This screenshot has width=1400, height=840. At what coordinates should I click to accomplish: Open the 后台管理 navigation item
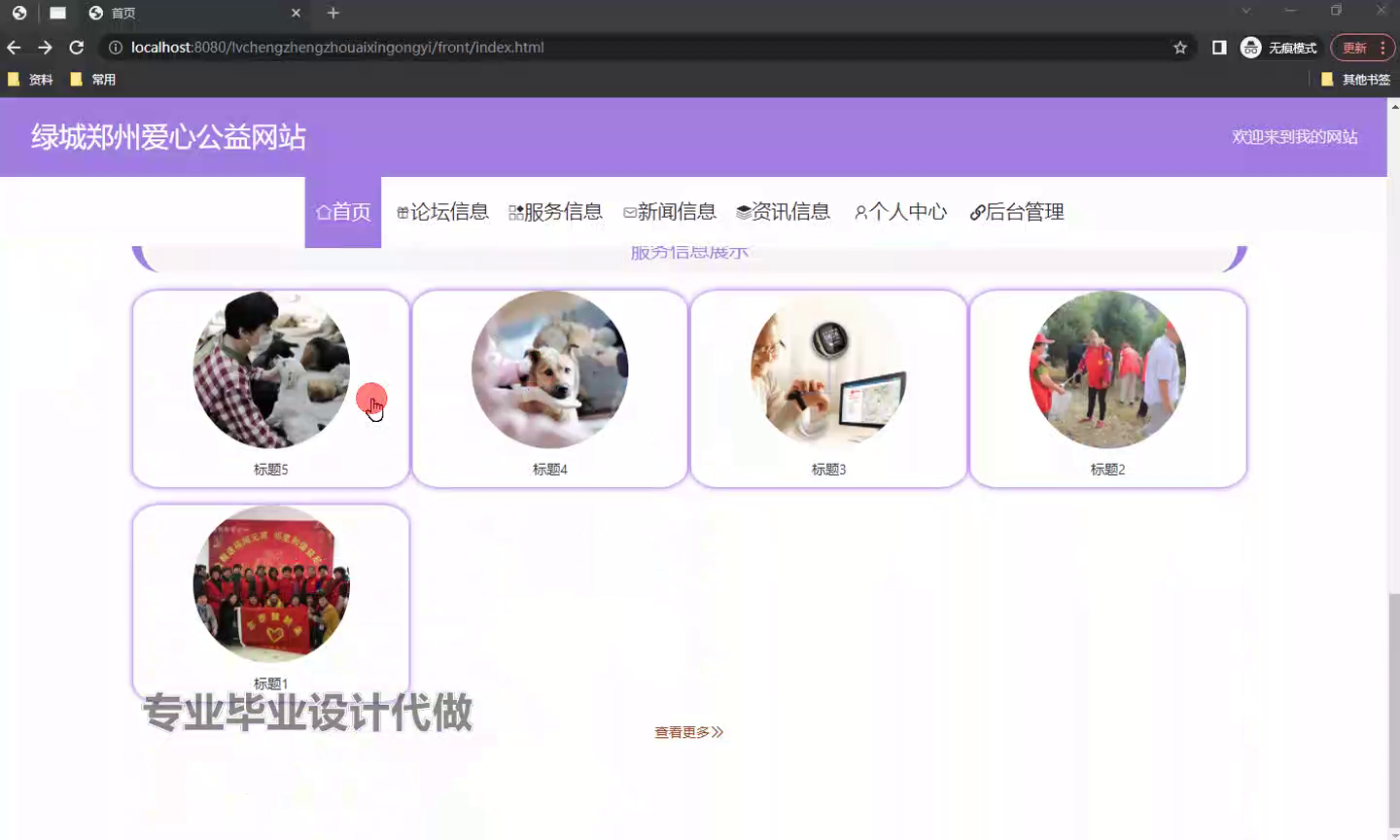1017,212
